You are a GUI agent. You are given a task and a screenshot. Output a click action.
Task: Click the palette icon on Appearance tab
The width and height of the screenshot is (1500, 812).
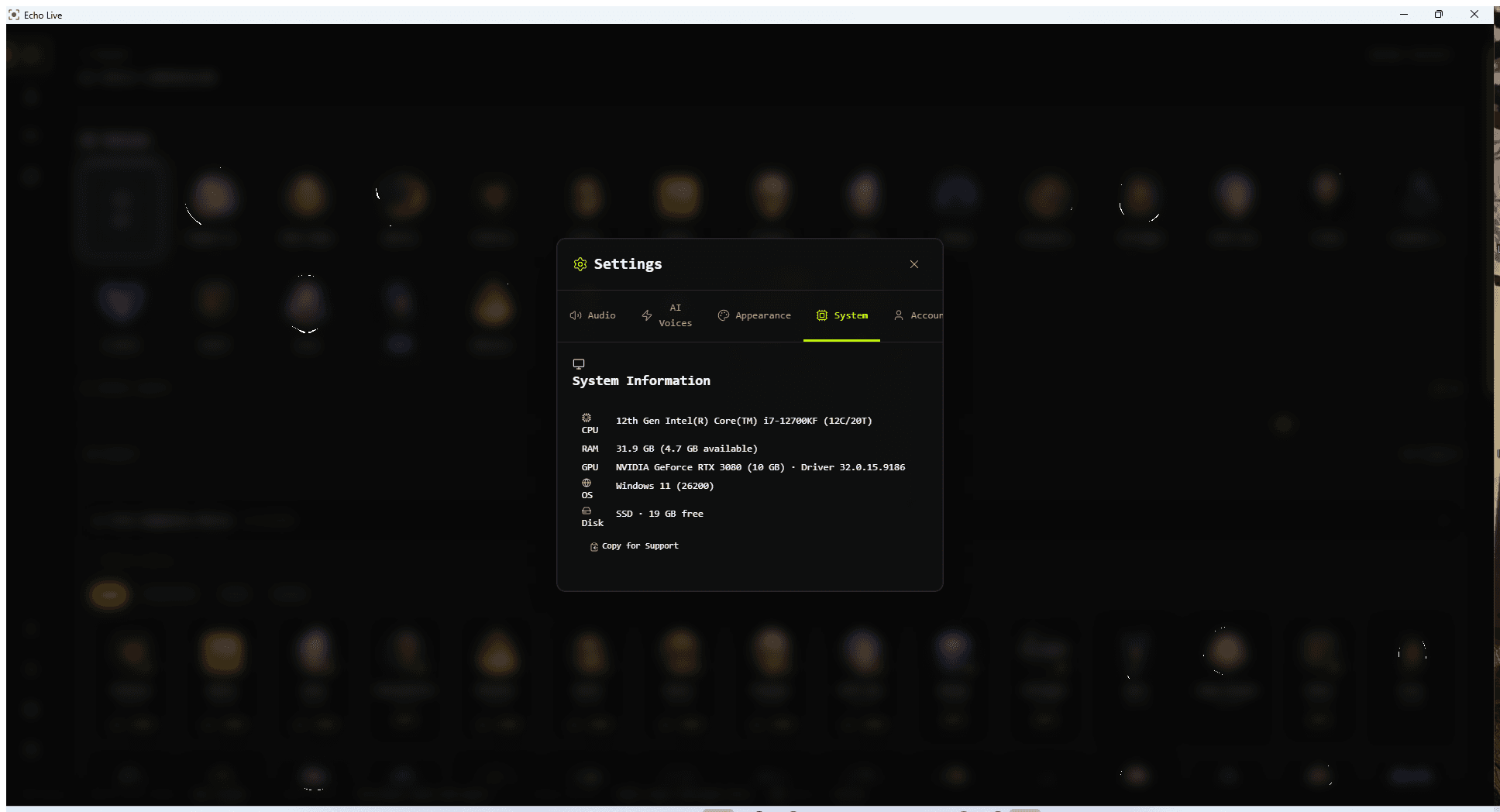pyautogui.click(x=724, y=315)
